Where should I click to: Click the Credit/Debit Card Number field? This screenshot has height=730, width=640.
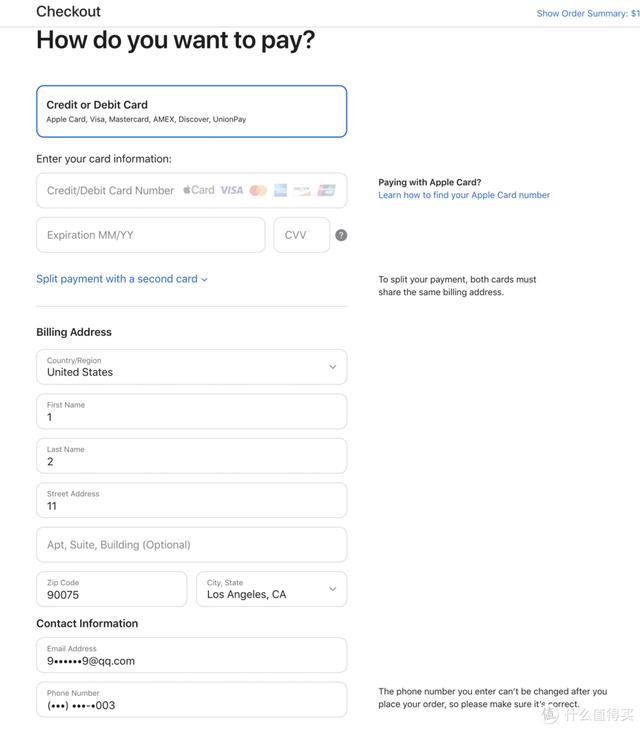pos(110,190)
